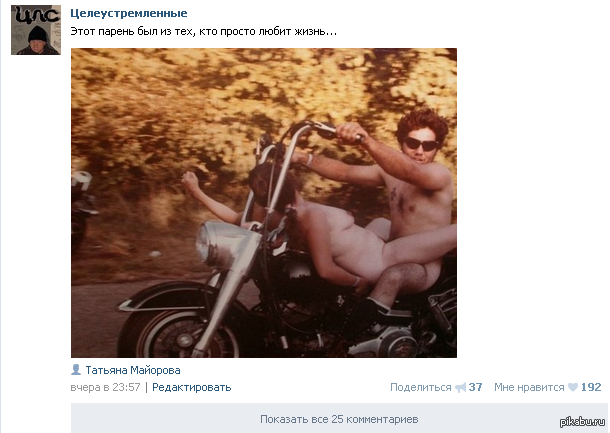
Task: Click the hooded figure in the avatar
Action: coord(38,41)
